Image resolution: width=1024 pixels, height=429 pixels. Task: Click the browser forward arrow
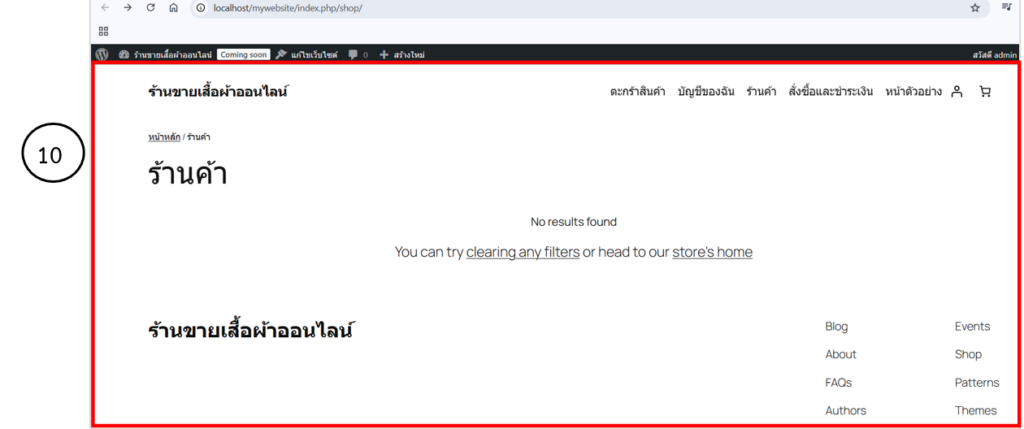click(x=127, y=8)
